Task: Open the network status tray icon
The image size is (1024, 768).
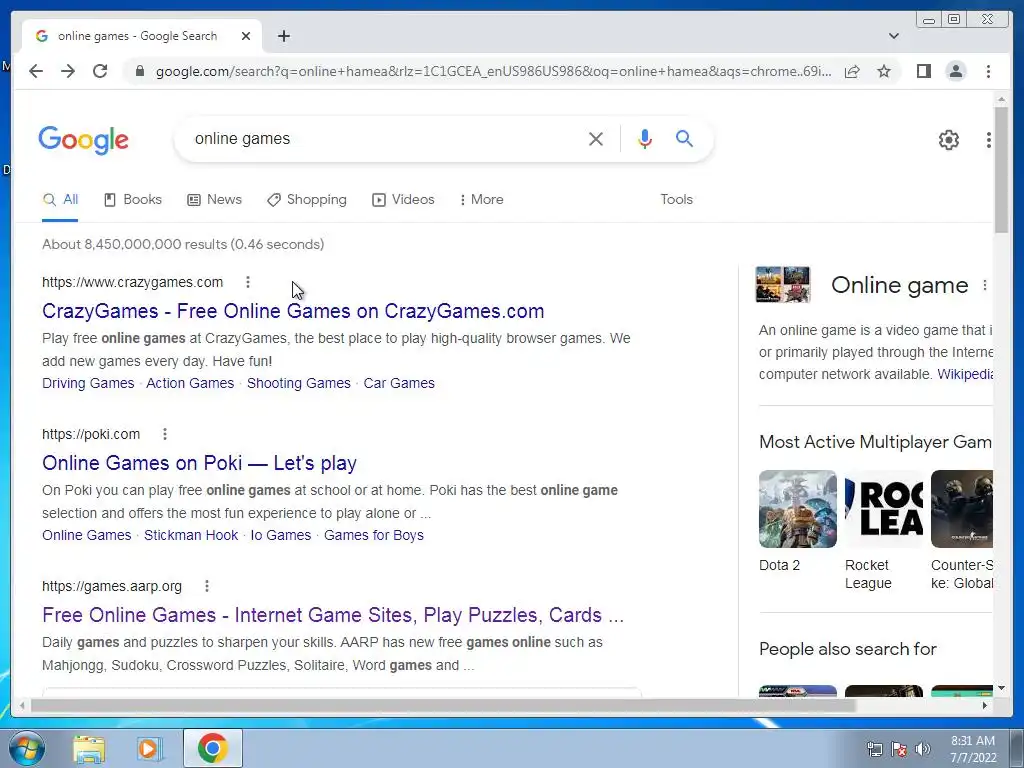Action: pyautogui.click(x=874, y=749)
